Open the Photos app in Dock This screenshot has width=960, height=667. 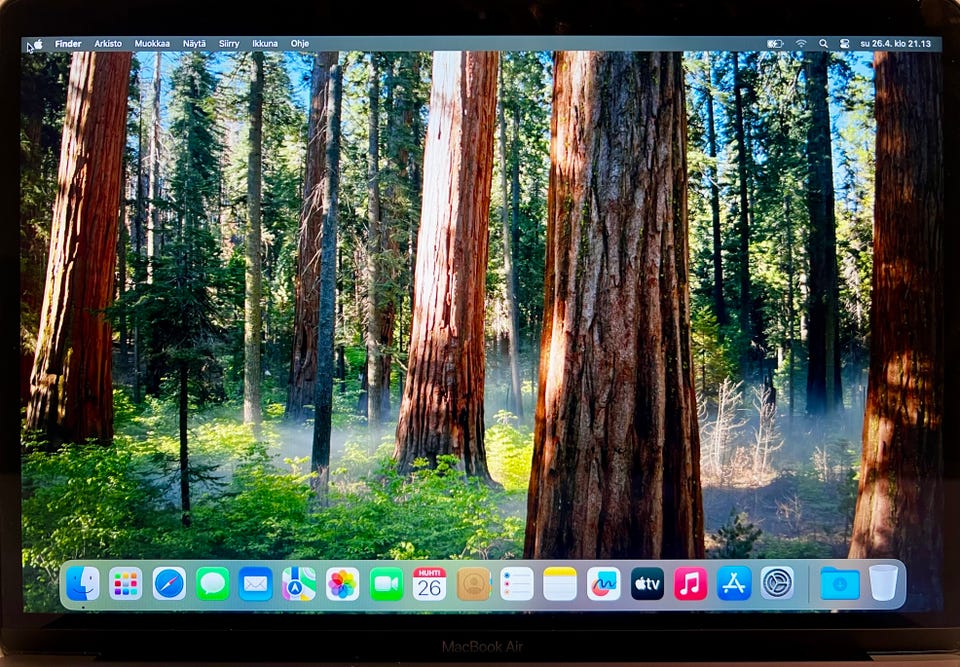click(342, 584)
